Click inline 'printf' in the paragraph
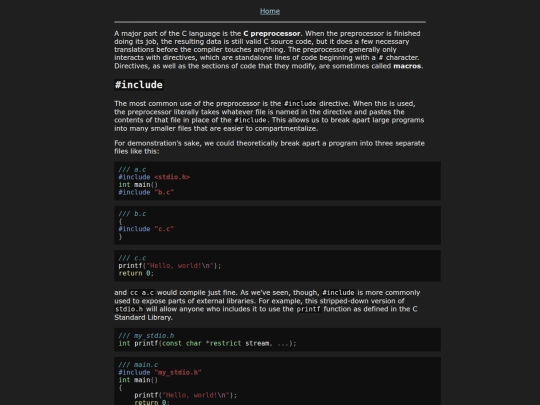The image size is (540, 405). tap(308, 309)
